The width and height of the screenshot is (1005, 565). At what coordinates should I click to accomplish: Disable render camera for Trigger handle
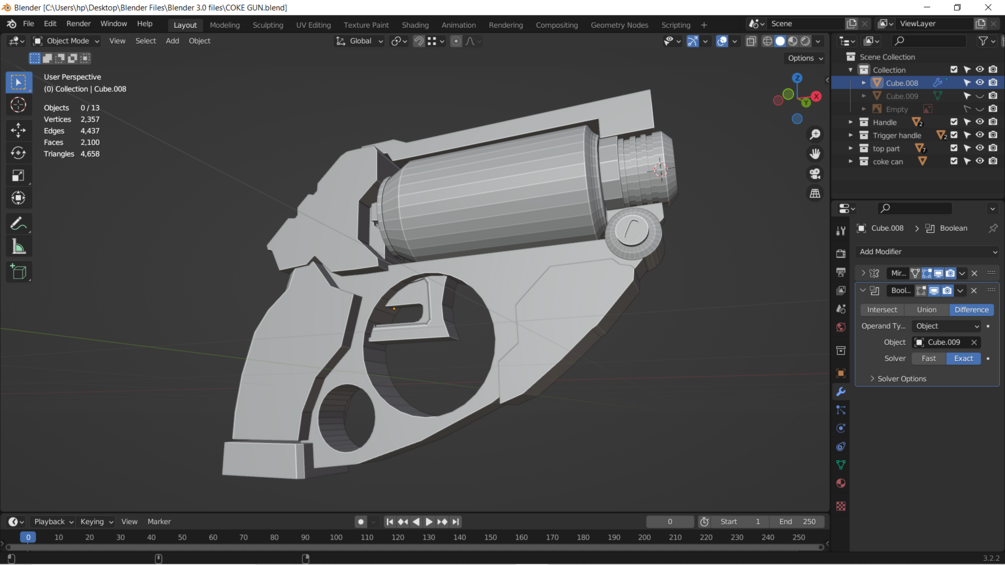tap(993, 135)
